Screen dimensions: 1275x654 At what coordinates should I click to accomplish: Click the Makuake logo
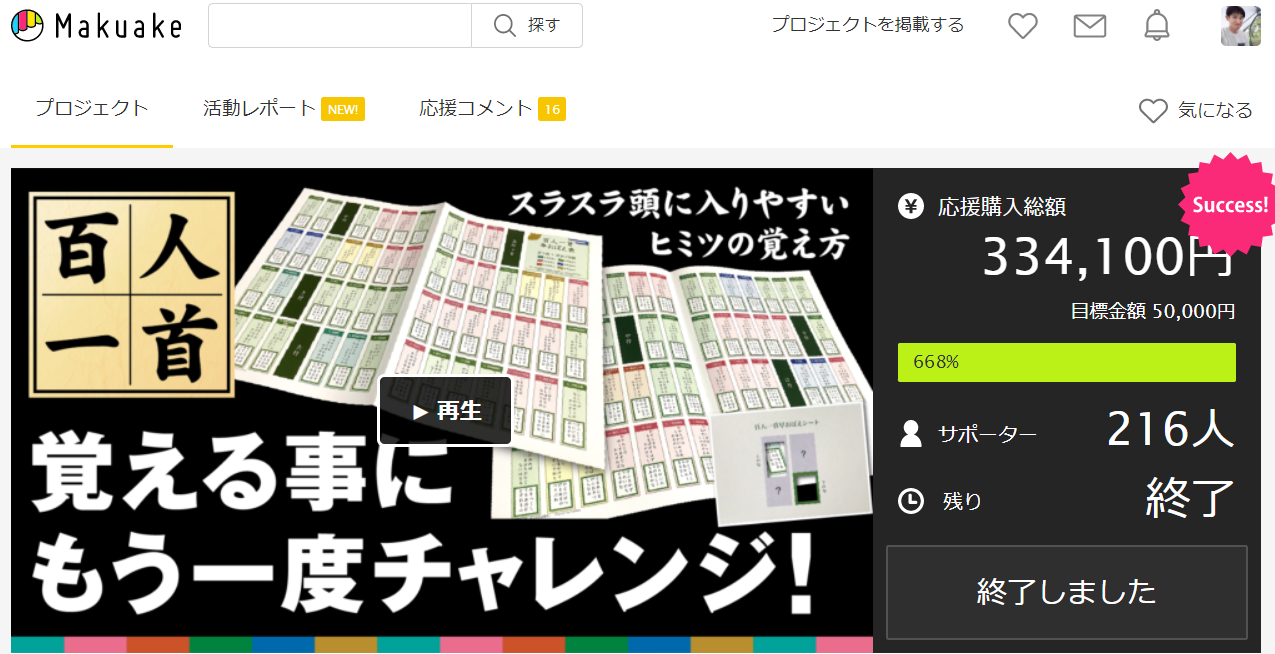coord(95,25)
